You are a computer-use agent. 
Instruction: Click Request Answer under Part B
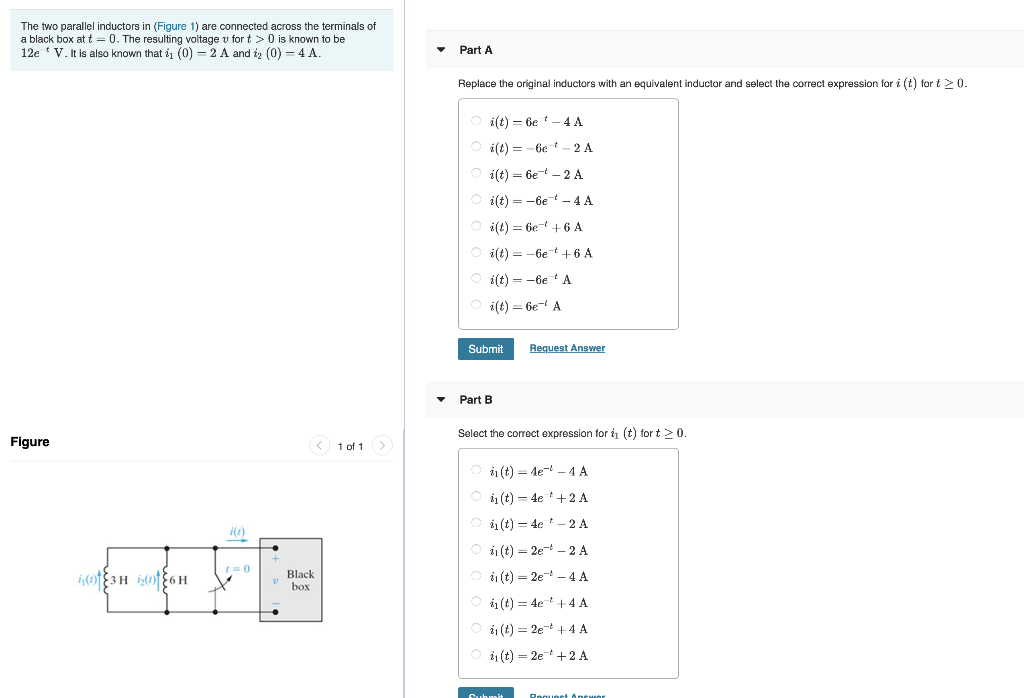pos(567,695)
